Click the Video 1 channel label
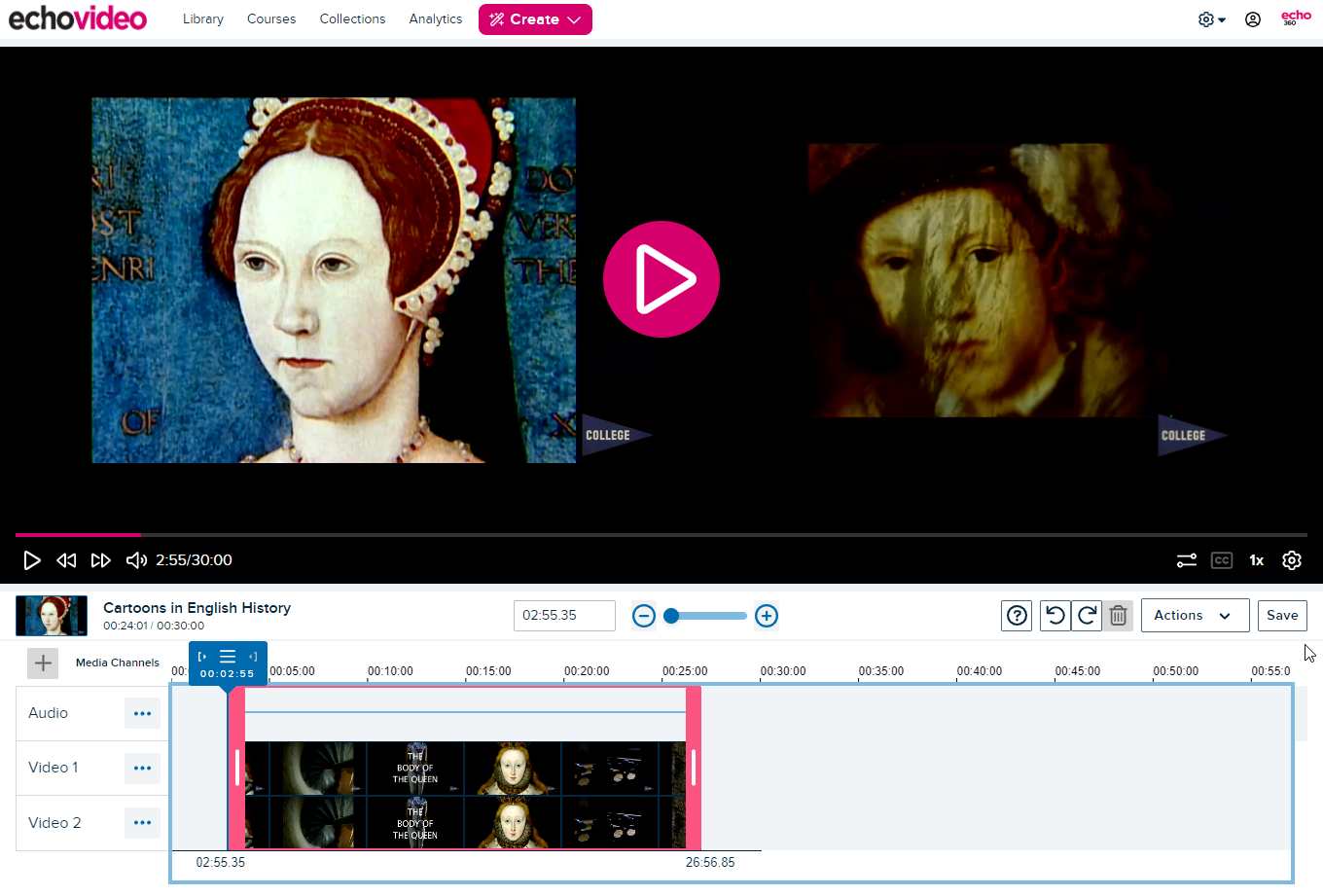The height and width of the screenshot is (896, 1323). coord(54,768)
